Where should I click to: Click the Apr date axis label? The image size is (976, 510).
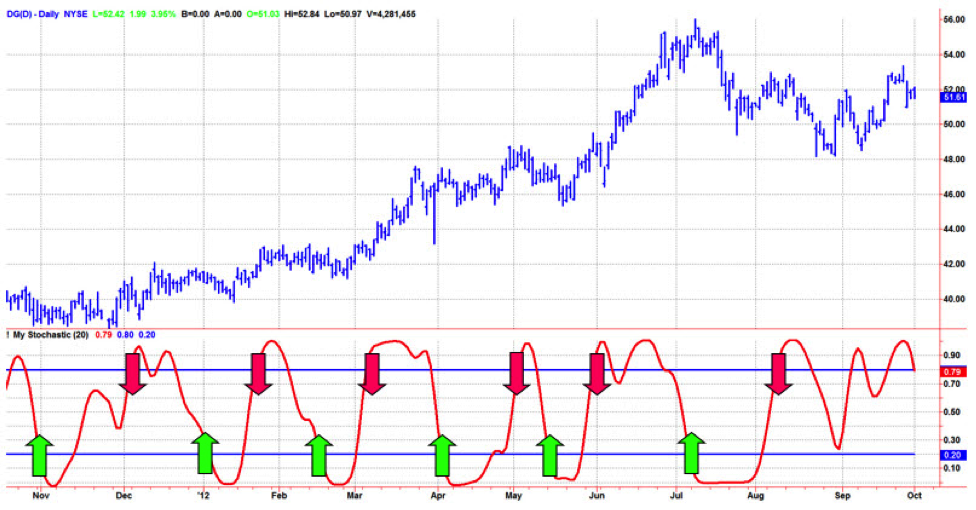click(438, 496)
